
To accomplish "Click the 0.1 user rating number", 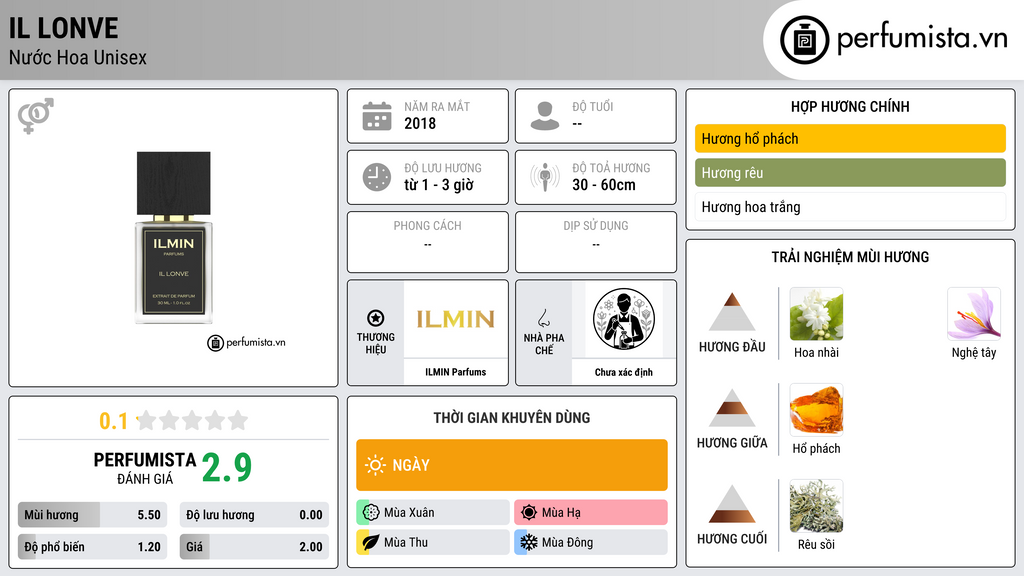I will (114, 421).
